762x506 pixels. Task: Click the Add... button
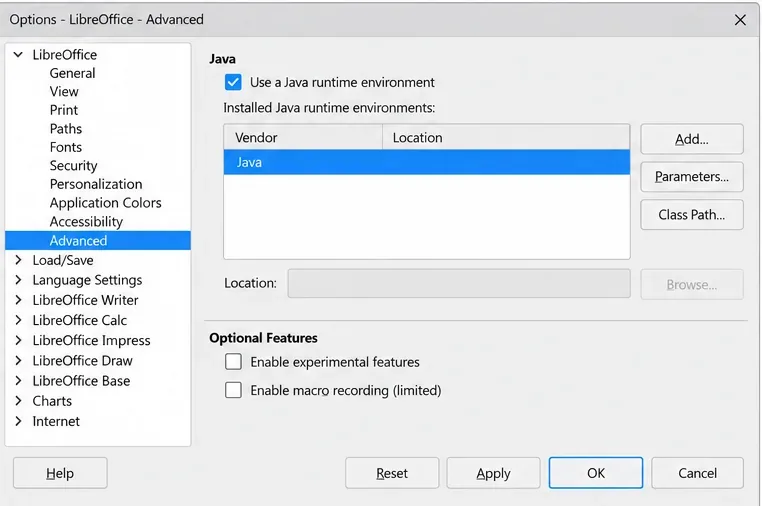coord(692,139)
